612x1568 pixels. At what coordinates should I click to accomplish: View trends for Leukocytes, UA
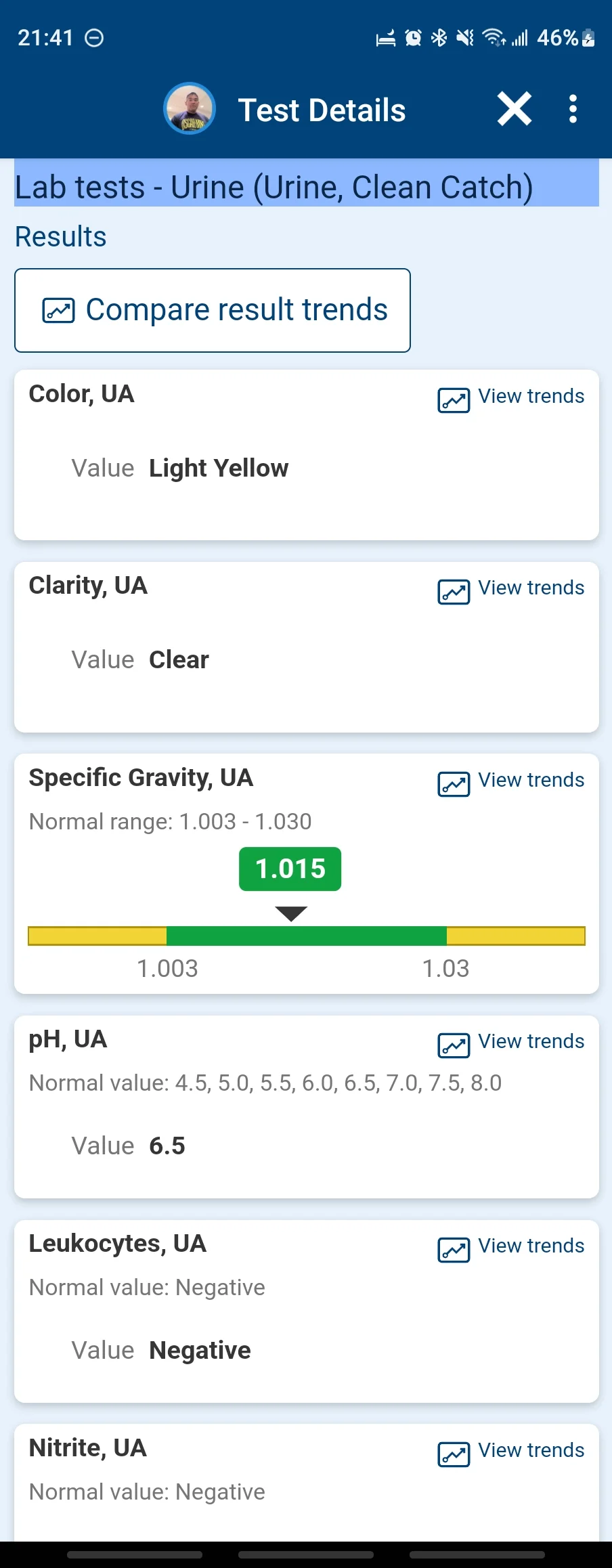pos(511,1247)
